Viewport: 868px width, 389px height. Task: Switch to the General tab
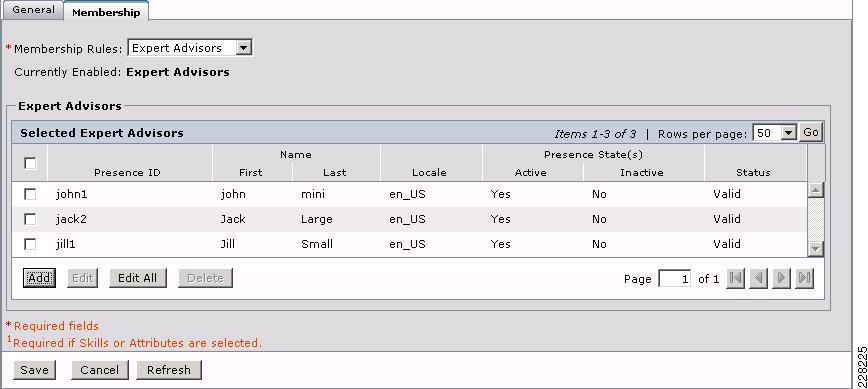[33, 10]
